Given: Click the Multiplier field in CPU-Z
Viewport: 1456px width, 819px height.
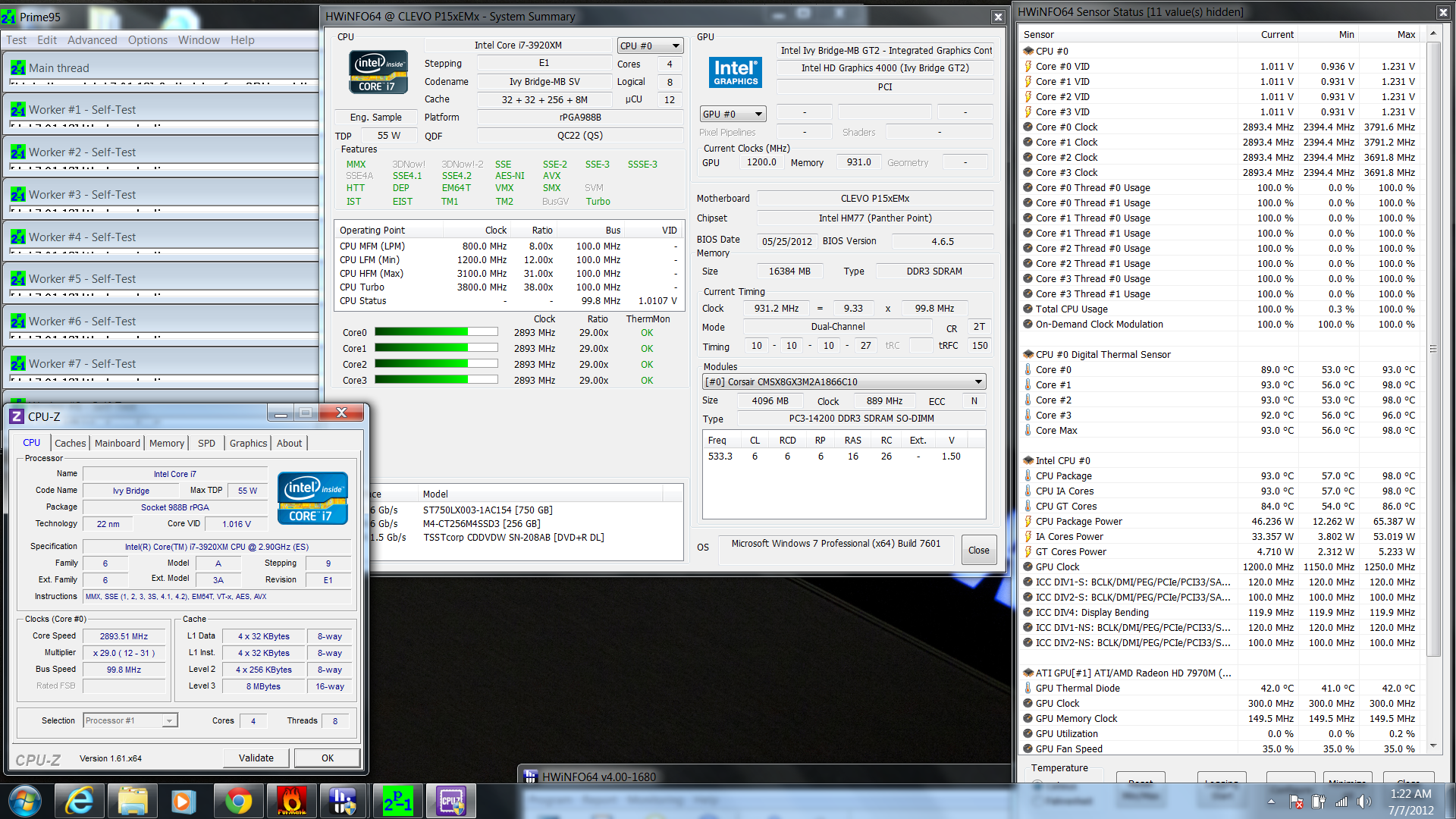Looking at the screenshot, I should (124, 653).
